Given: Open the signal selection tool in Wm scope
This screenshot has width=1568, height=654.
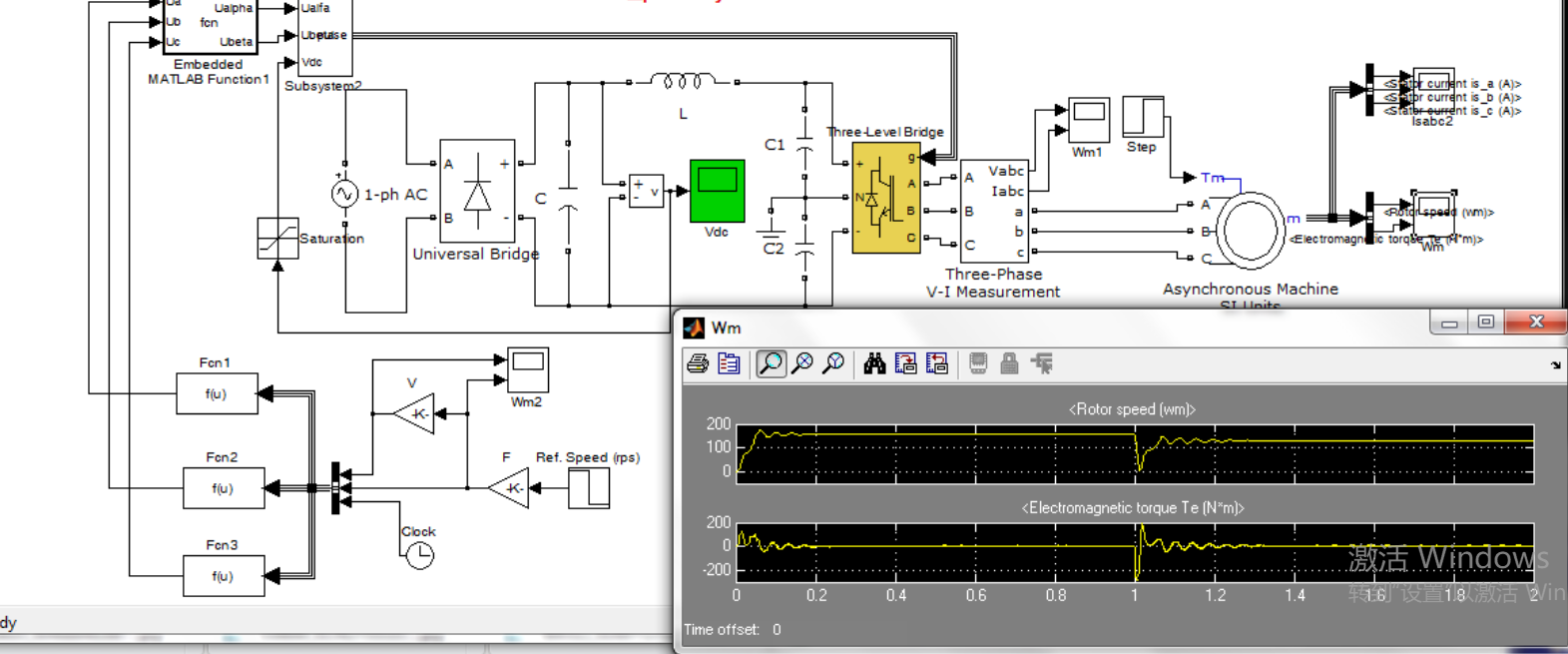Looking at the screenshot, I should (1042, 363).
